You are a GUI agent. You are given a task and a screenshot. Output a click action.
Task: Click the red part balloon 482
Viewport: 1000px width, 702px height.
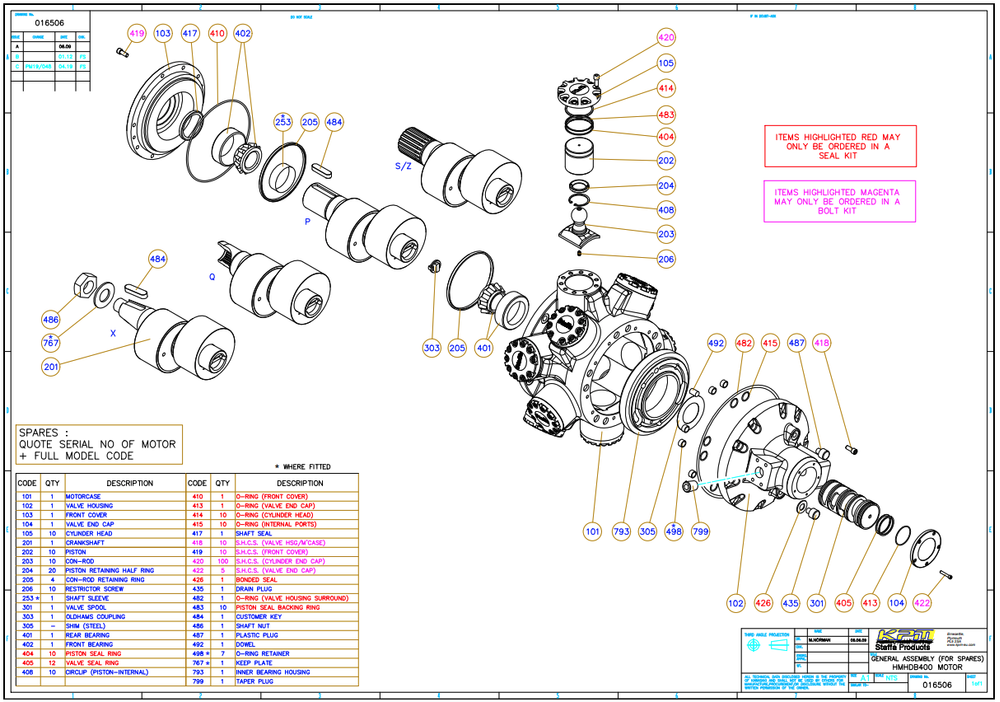tap(744, 343)
